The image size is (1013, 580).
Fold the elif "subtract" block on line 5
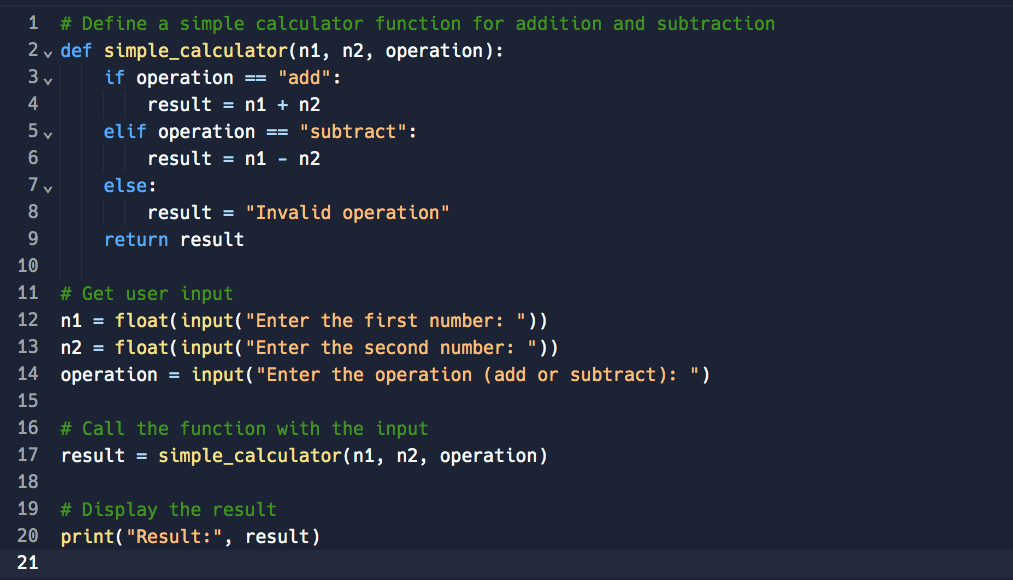47,132
